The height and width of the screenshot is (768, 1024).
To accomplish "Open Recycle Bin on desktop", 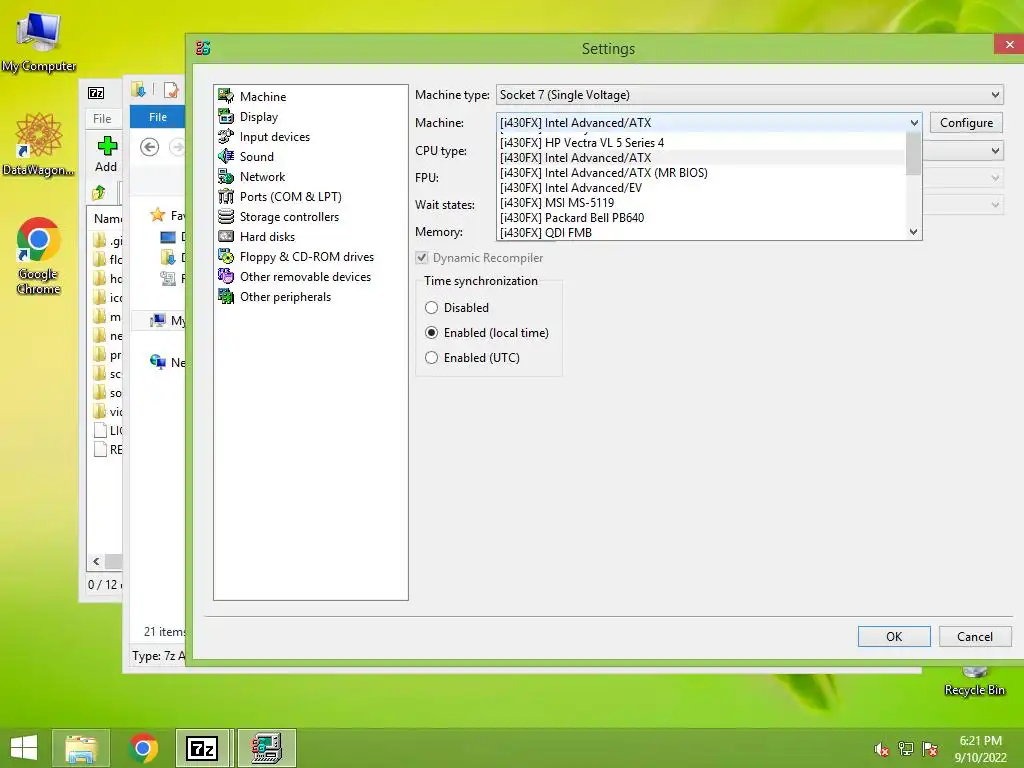I will (x=974, y=682).
